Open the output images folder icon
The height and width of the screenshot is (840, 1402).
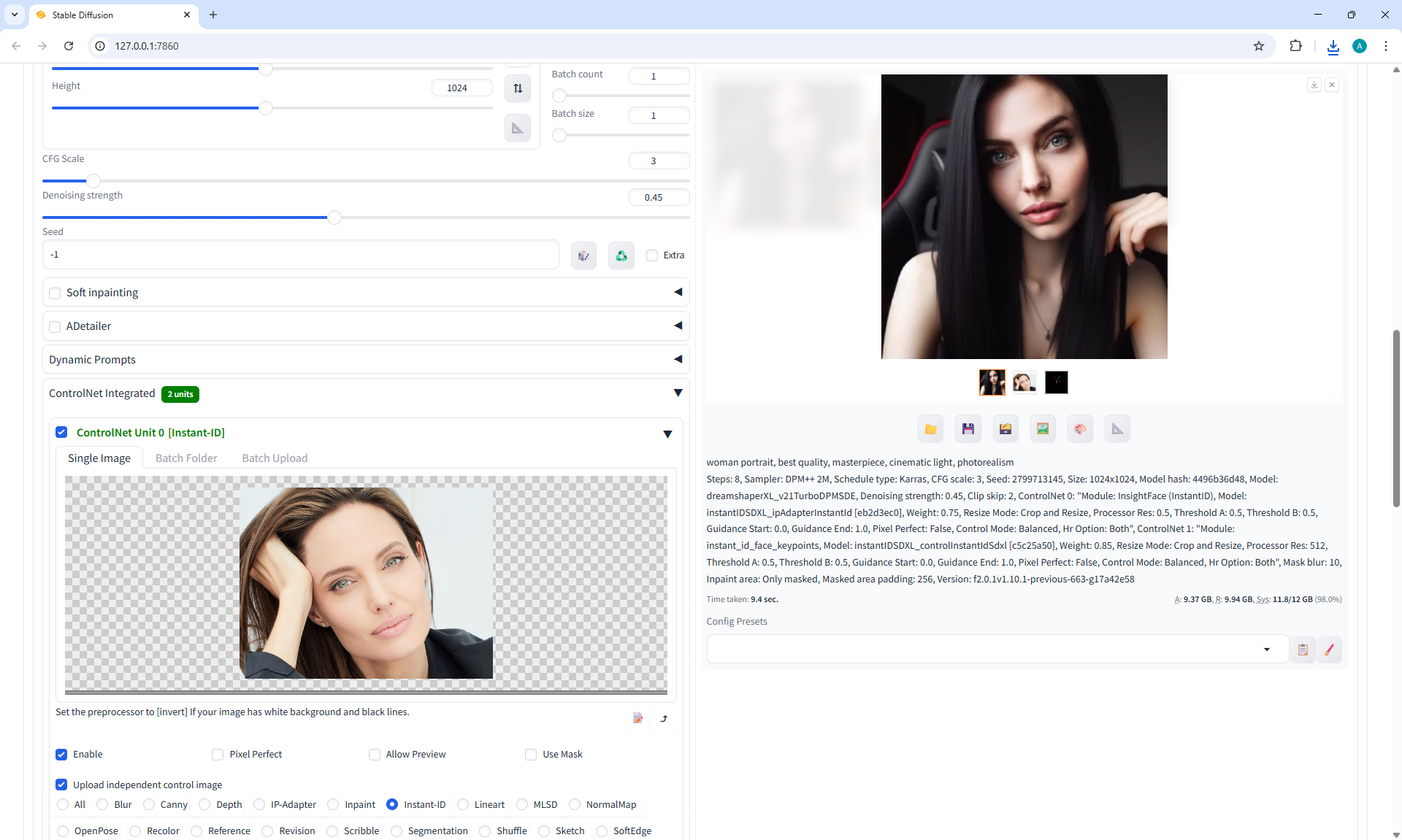930,429
